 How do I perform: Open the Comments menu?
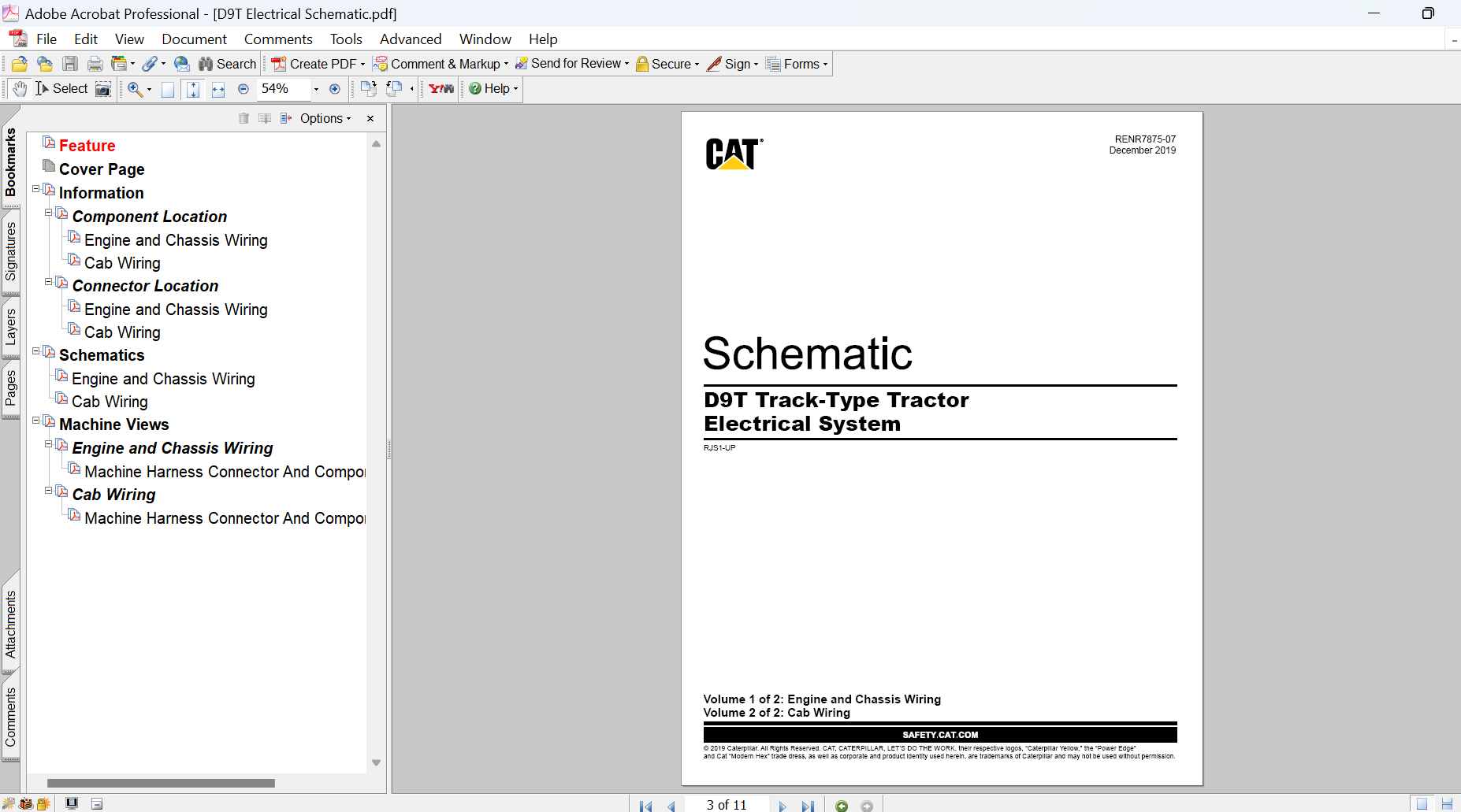tap(278, 39)
